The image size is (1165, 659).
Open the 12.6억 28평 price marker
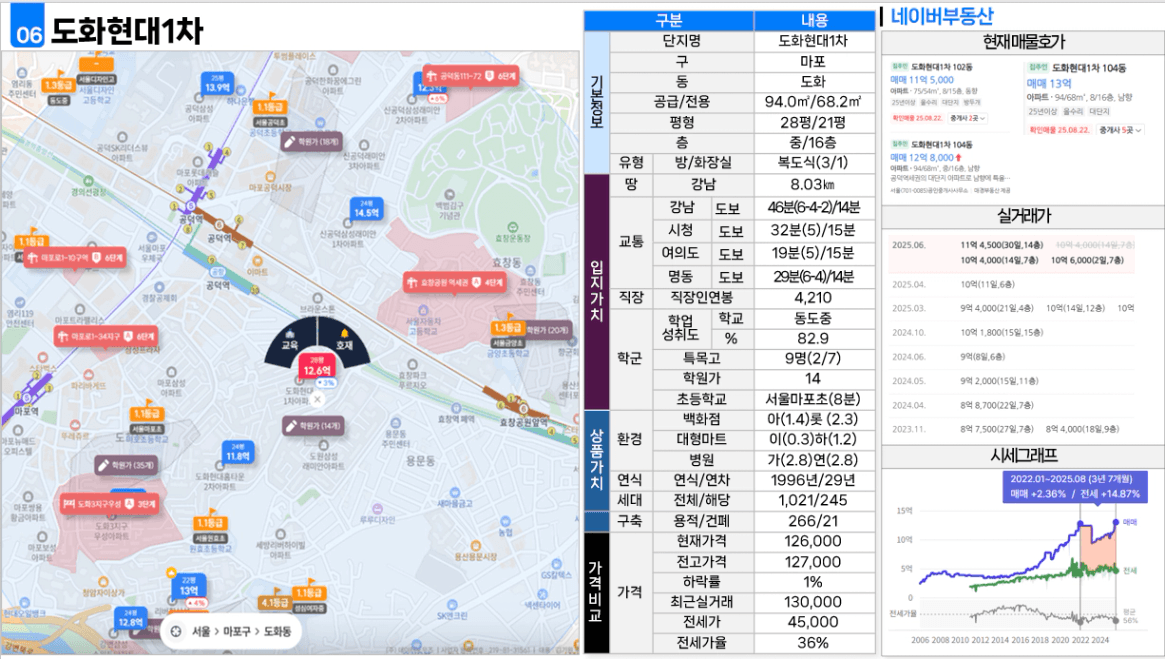click(x=317, y=368)
